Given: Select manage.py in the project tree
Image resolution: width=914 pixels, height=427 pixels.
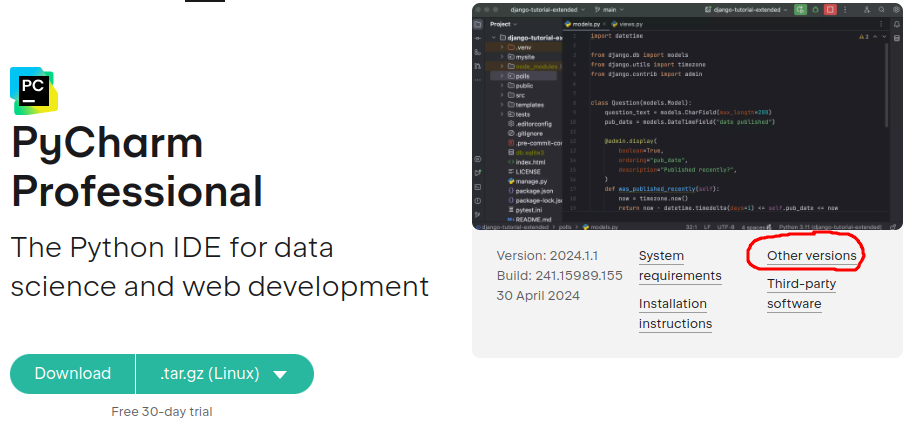Looking at the screenshot, I should click(527, 181).
